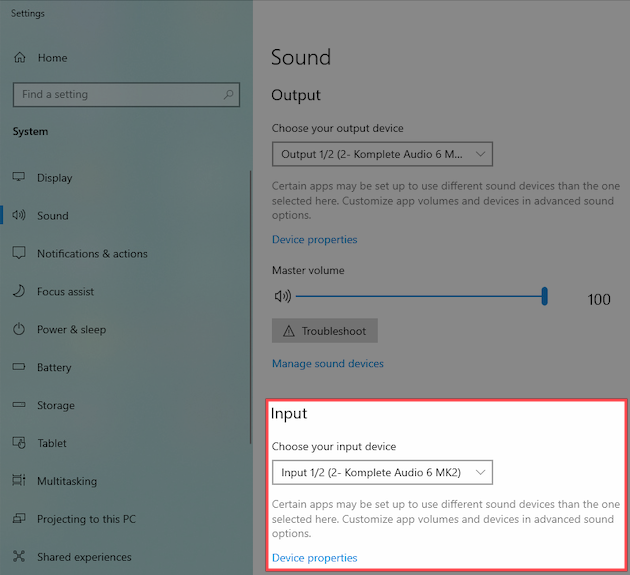The width and height of the screenshot is (630, 575).
Task: Open Notifications & actions settings
Action: [x=92, y=254]
